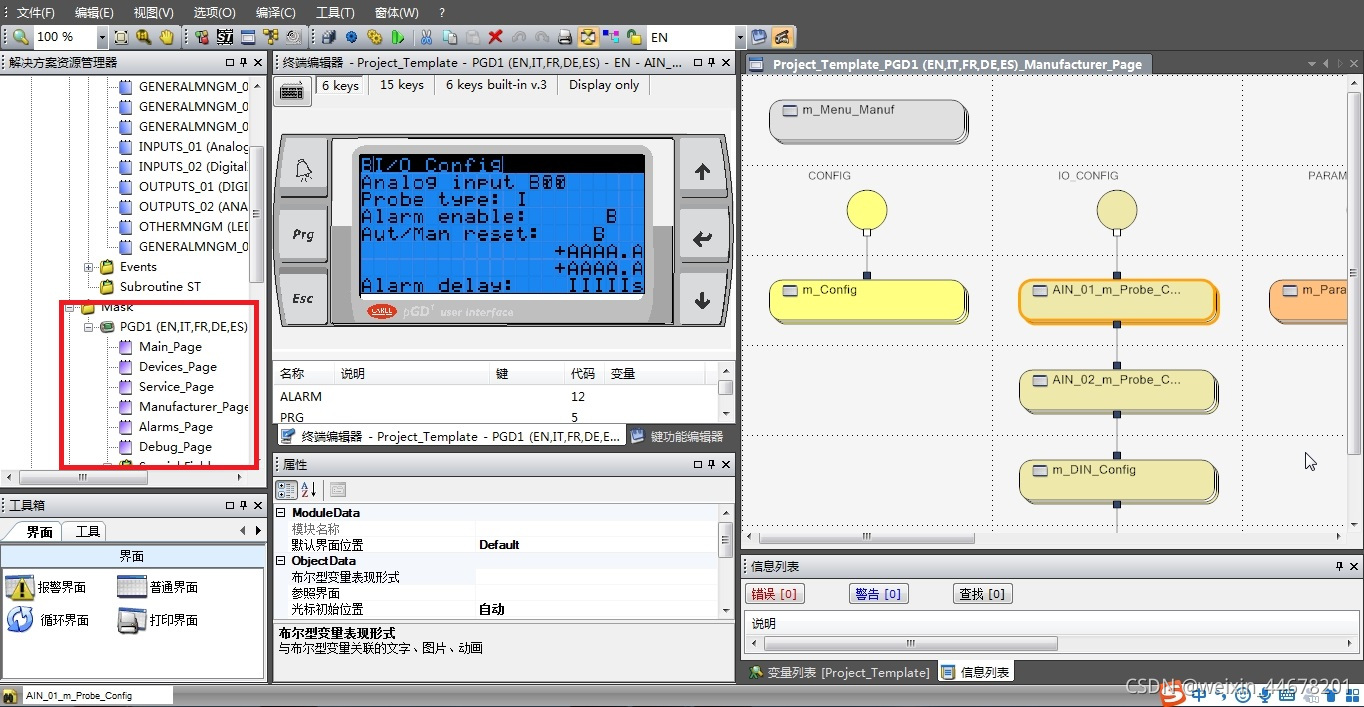Switch to the 15 keys tab
This screenshot has height=707, width=1364.
[400, 85]
